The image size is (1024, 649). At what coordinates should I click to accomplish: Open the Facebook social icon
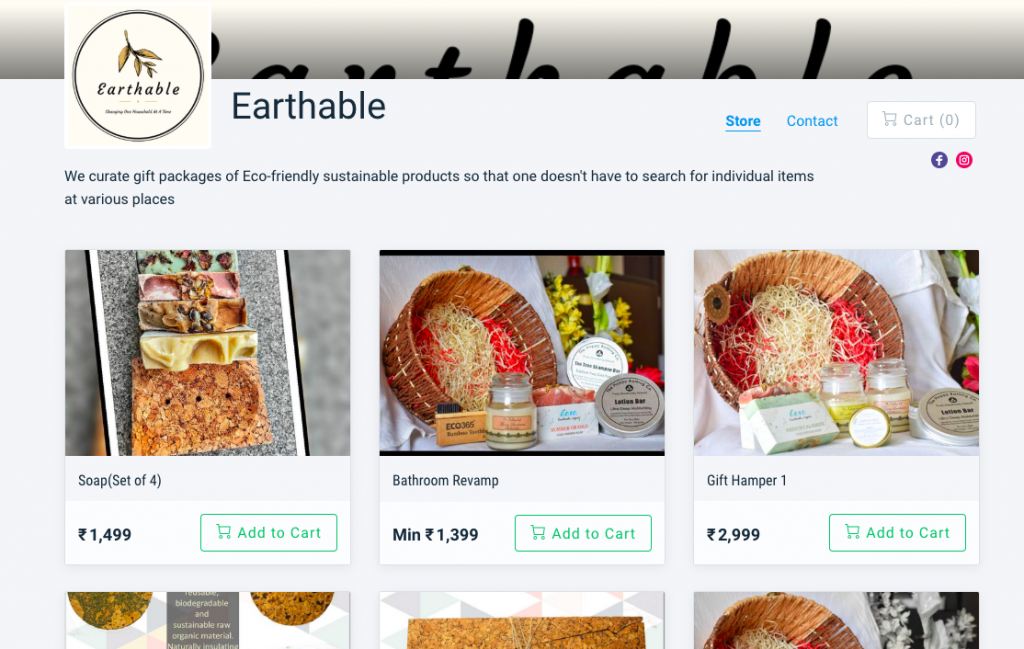coord(939,160)
